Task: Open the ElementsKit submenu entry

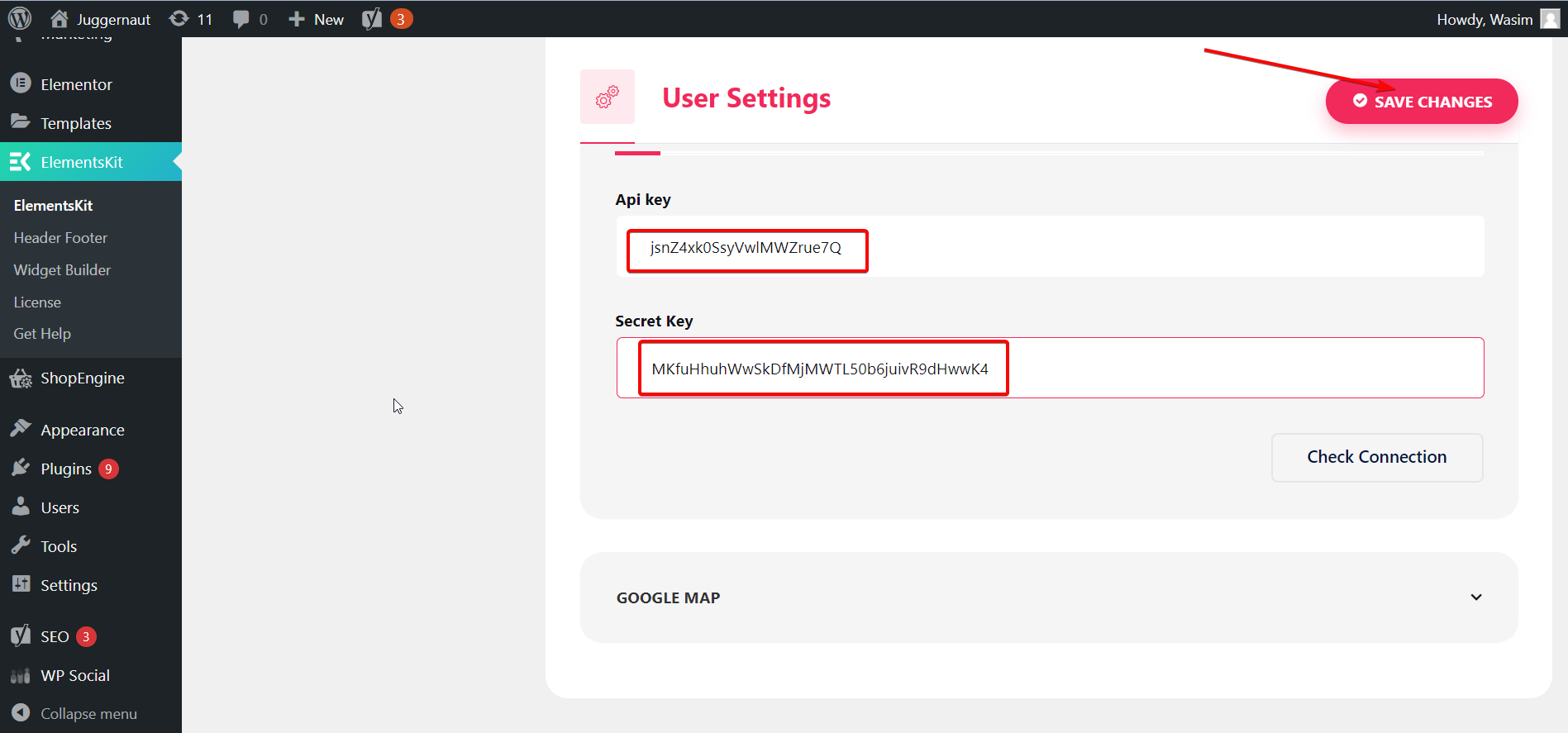Action: point(53,205)
